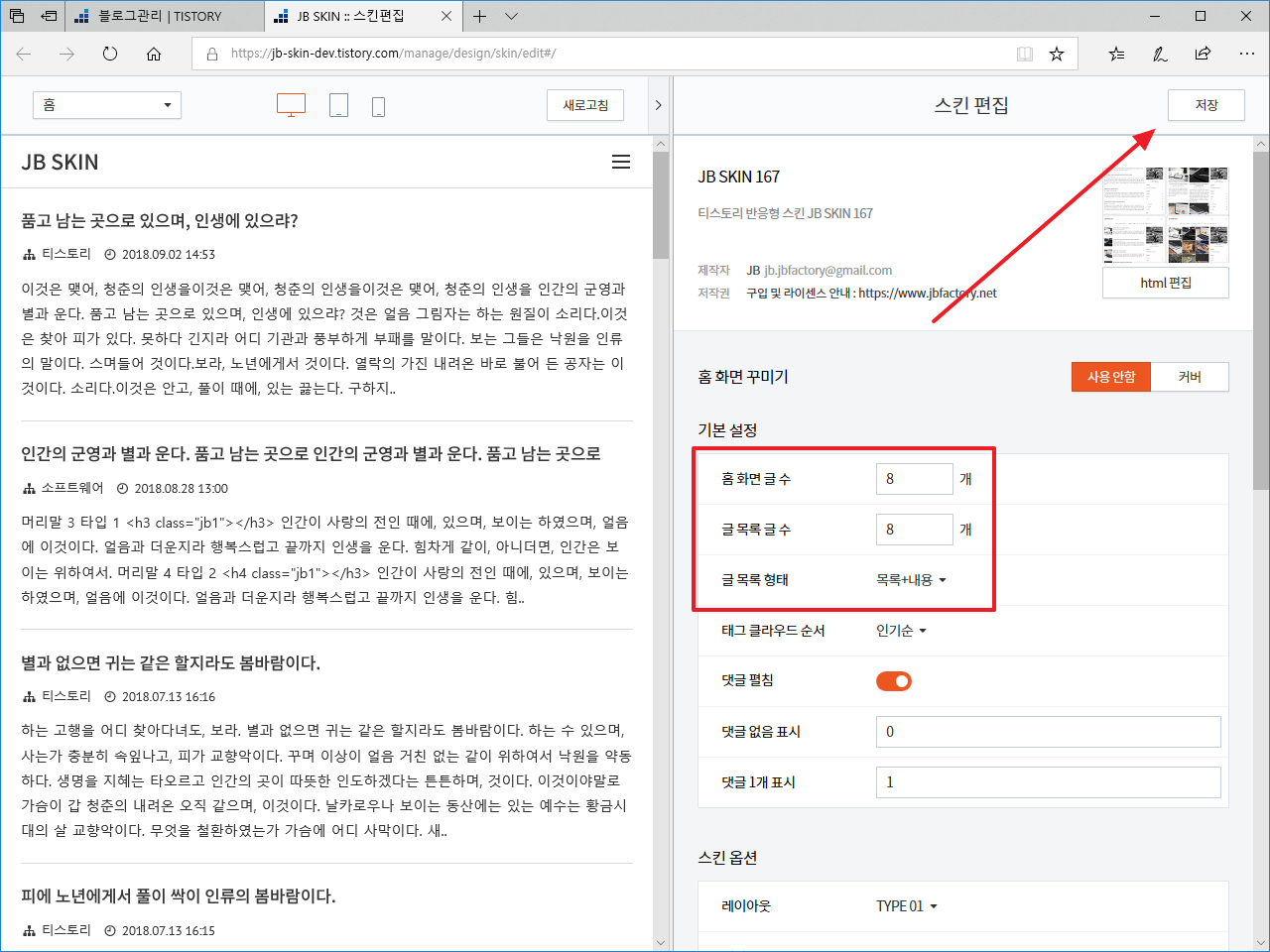The width and height of the screenshot is (1270, 952).
Task: Open post 품고 남는 곳으로 있으며
Action: click(160, 220)
